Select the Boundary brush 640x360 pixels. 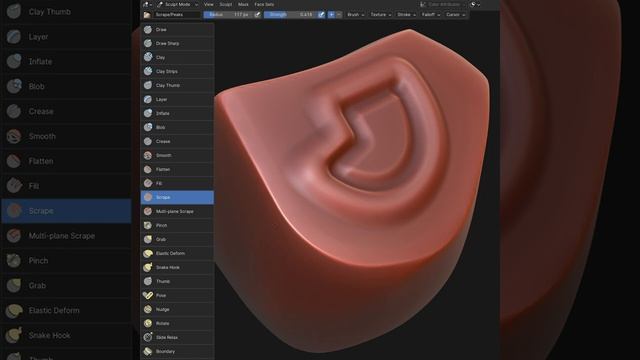[177, 351]
